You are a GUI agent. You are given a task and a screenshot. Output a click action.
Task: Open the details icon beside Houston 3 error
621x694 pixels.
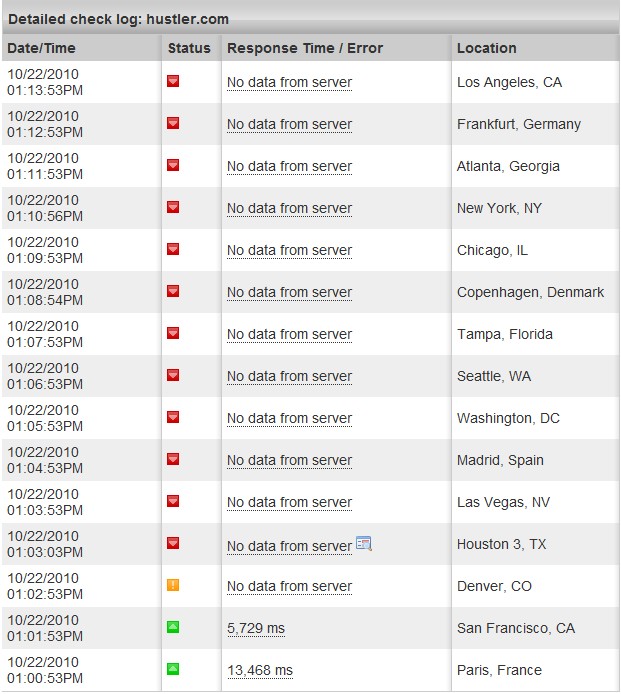[x=364, y=543]
